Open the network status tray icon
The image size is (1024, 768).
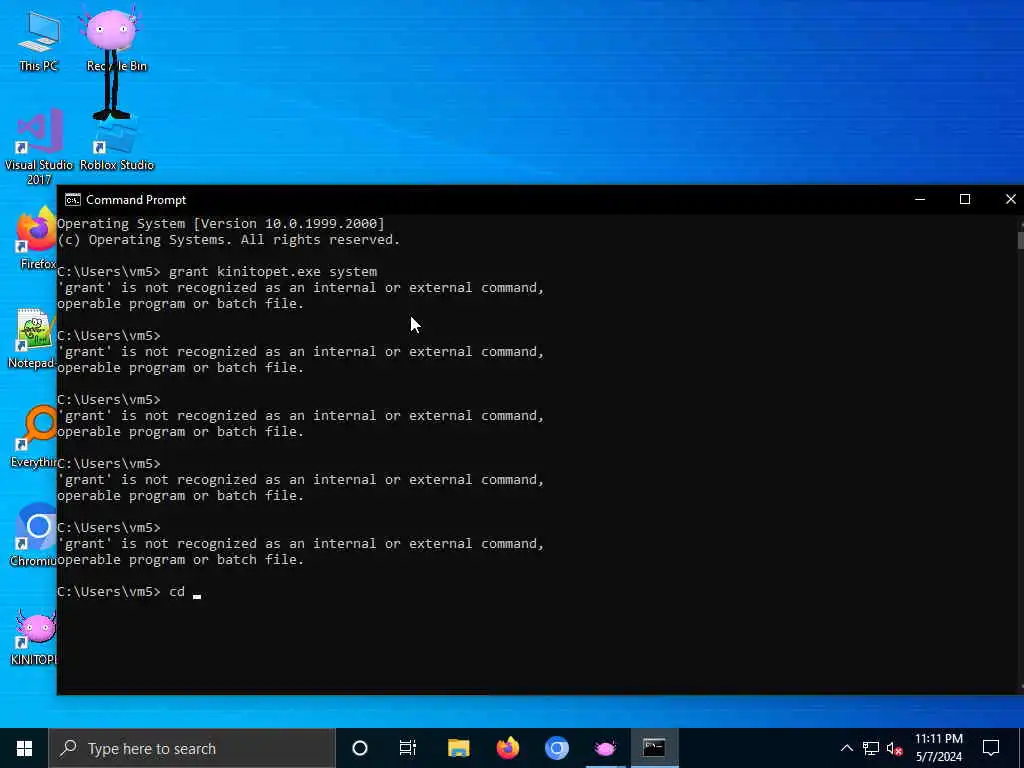[x=871, y=748]
